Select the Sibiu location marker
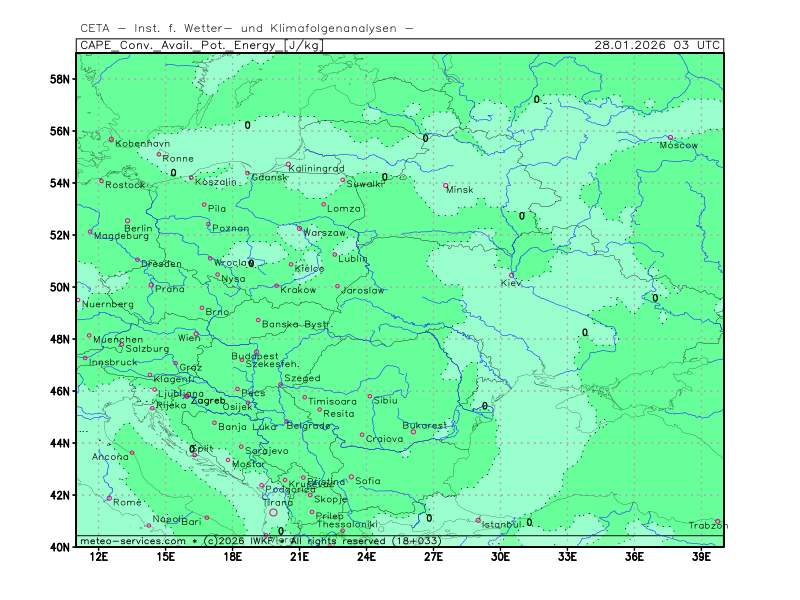The width and height of the screenshot is (800, 600). [x=369, y=396]
